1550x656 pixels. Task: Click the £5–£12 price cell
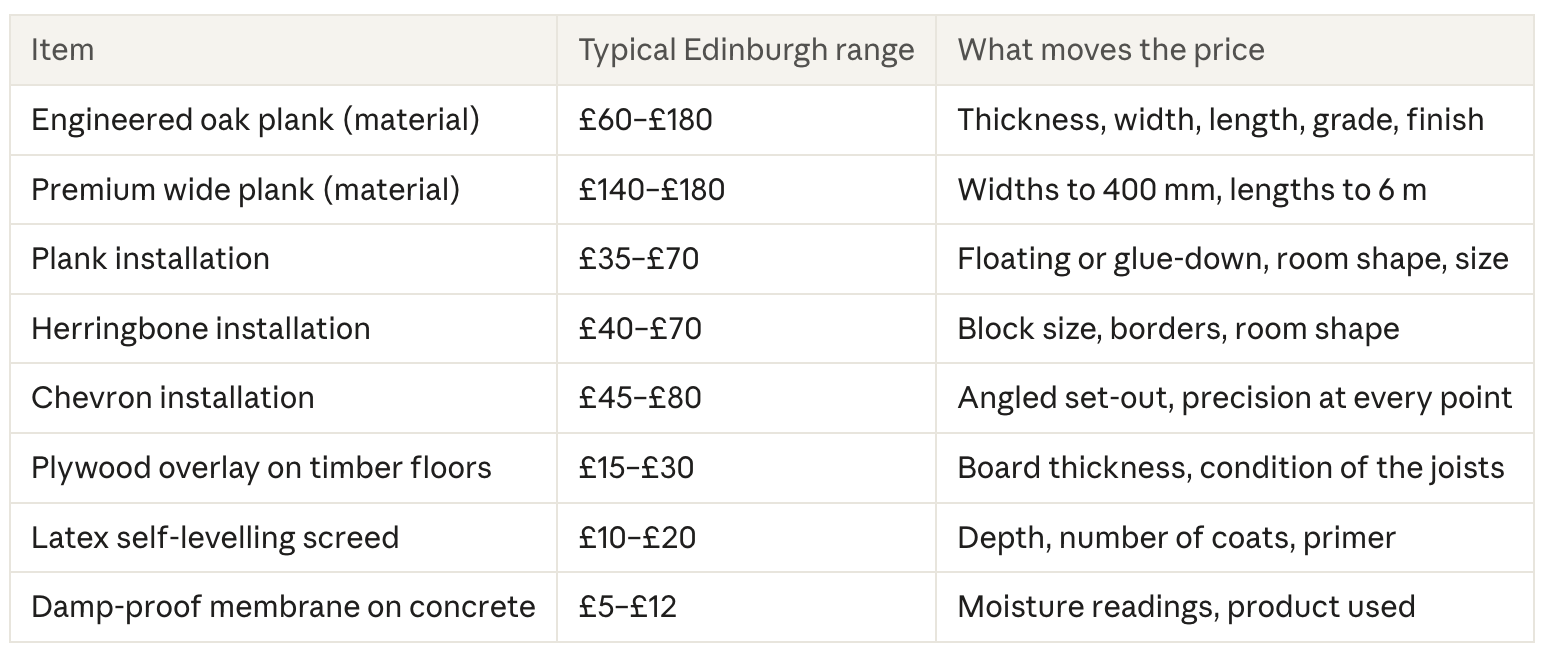pos(746,607)
